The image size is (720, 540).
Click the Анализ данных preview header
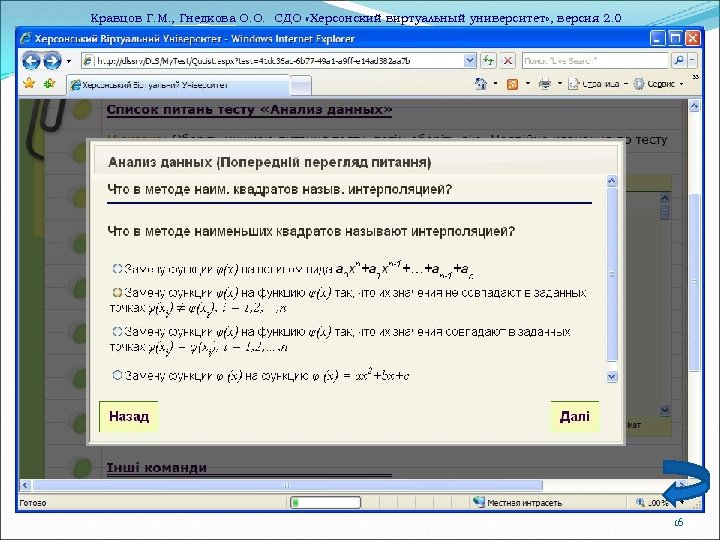[x=270, y=162]
